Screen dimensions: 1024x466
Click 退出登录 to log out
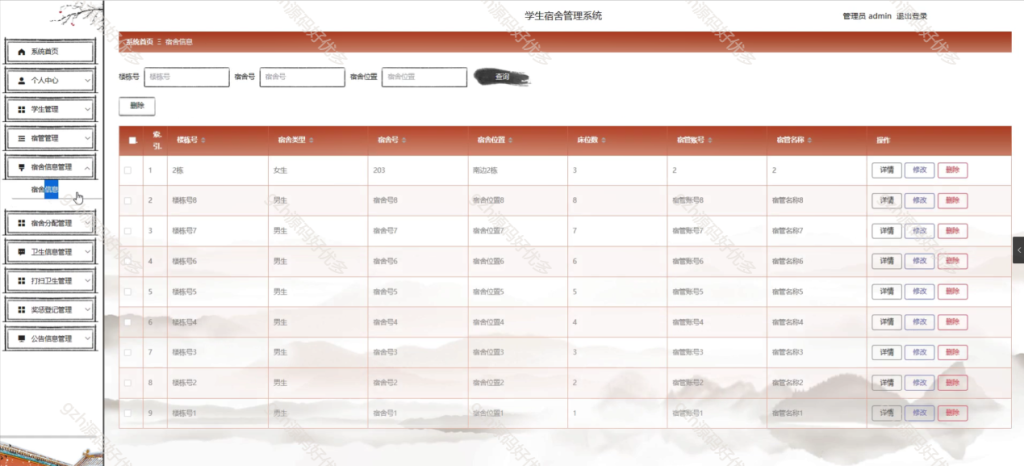click(x=911, y=16)
